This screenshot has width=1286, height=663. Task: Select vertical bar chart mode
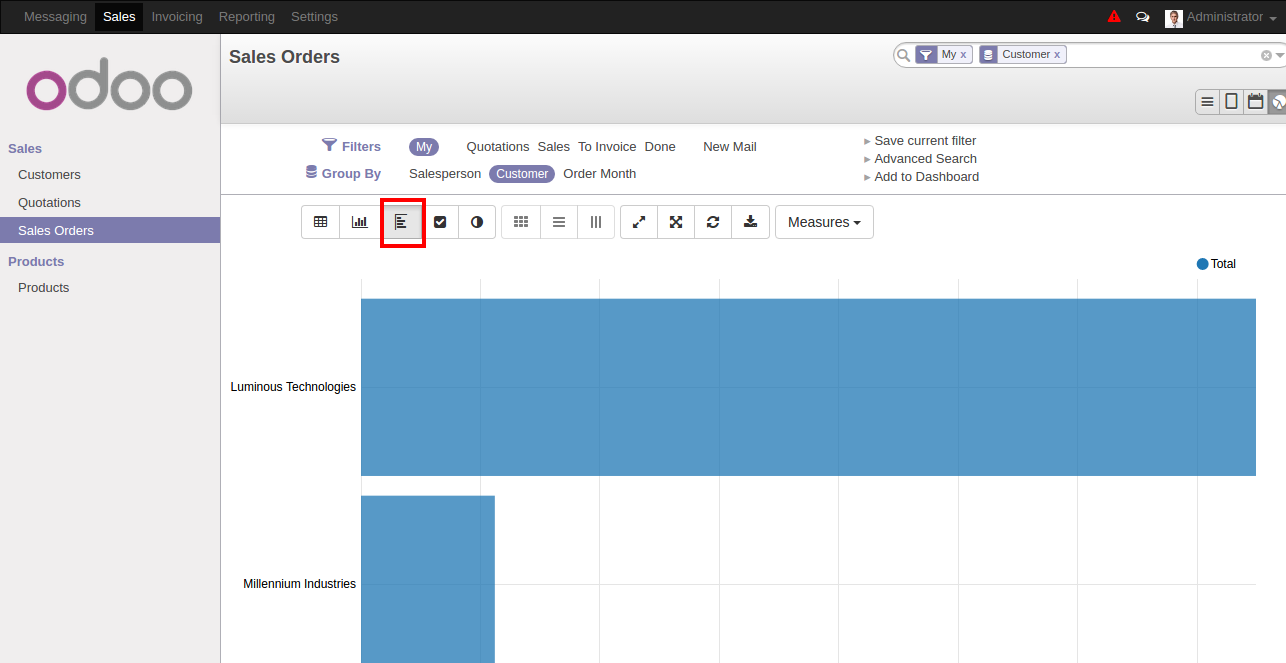pyautogui.click(x=359, y=222)
